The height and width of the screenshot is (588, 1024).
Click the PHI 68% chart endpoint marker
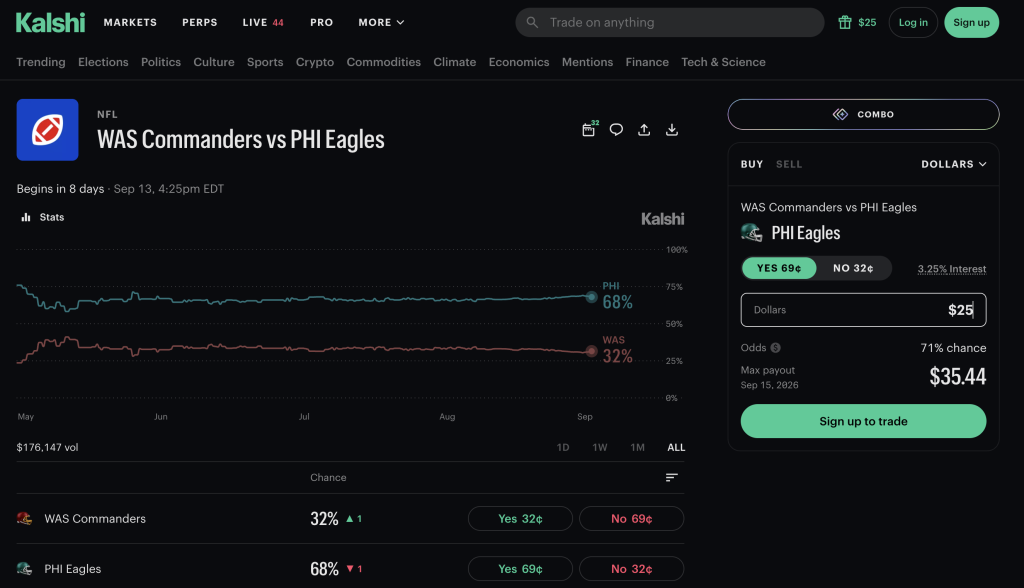click(591, 297)
